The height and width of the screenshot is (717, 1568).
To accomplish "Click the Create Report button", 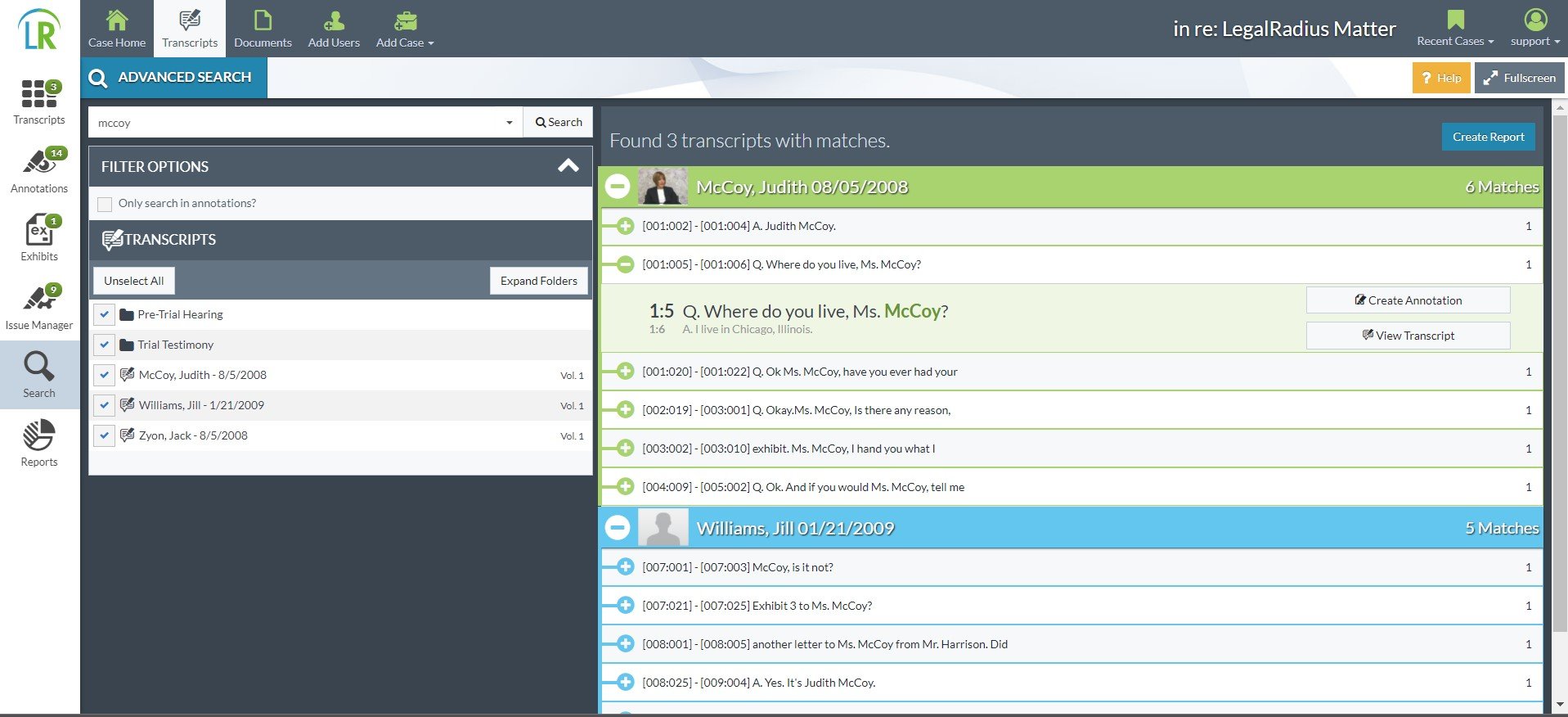I will (1488, 137).
